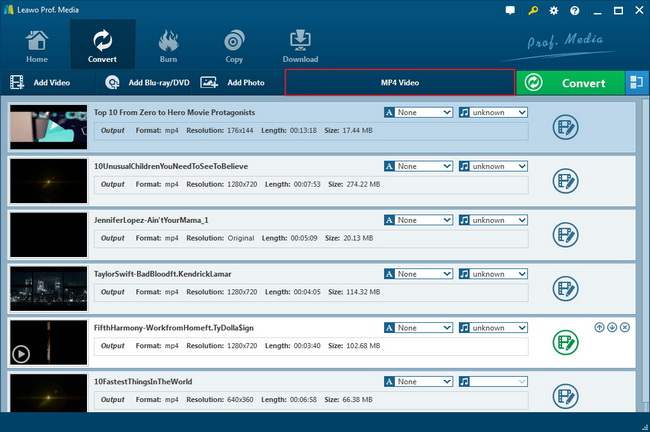Open subtitle dropdown for FifthHarmony

418,328
